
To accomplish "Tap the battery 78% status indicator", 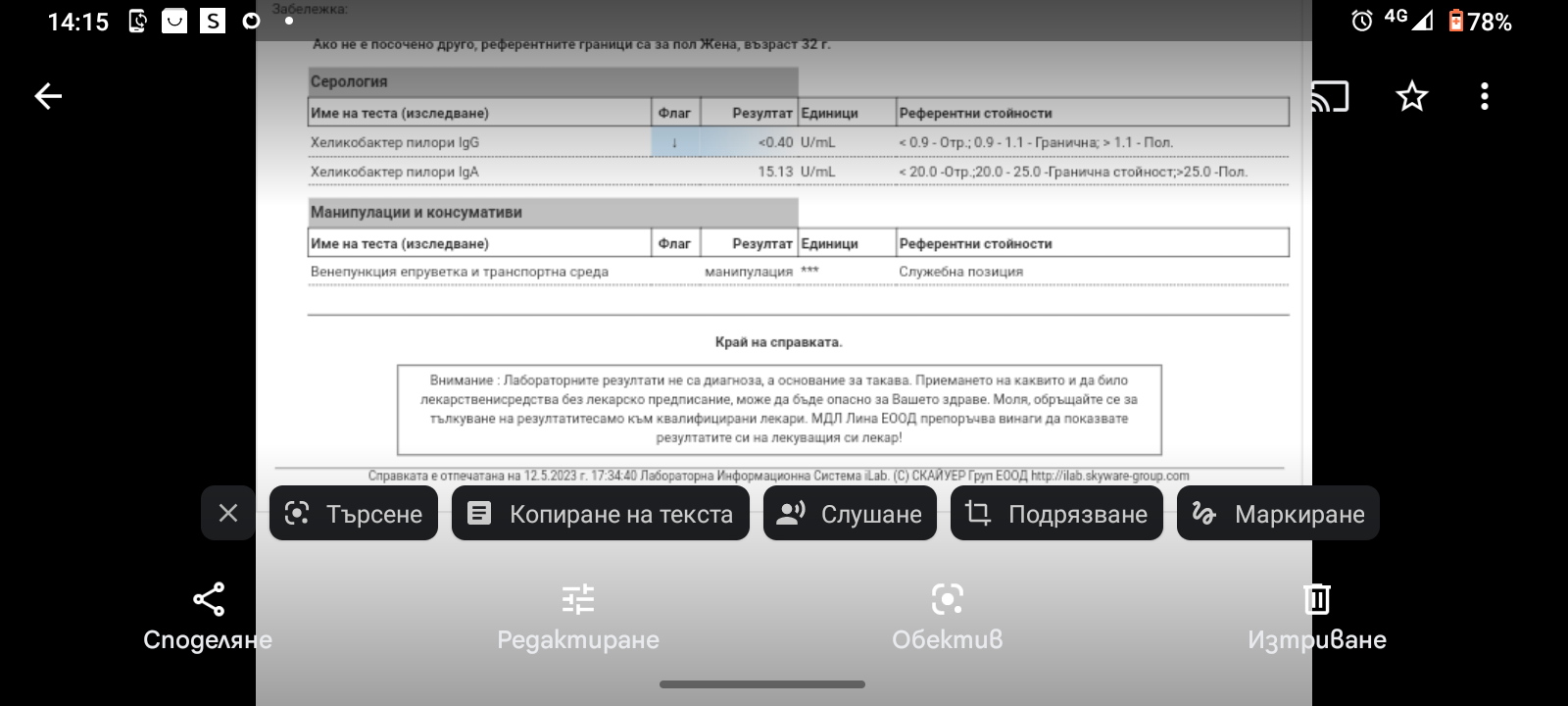I will pos(1480,22).
